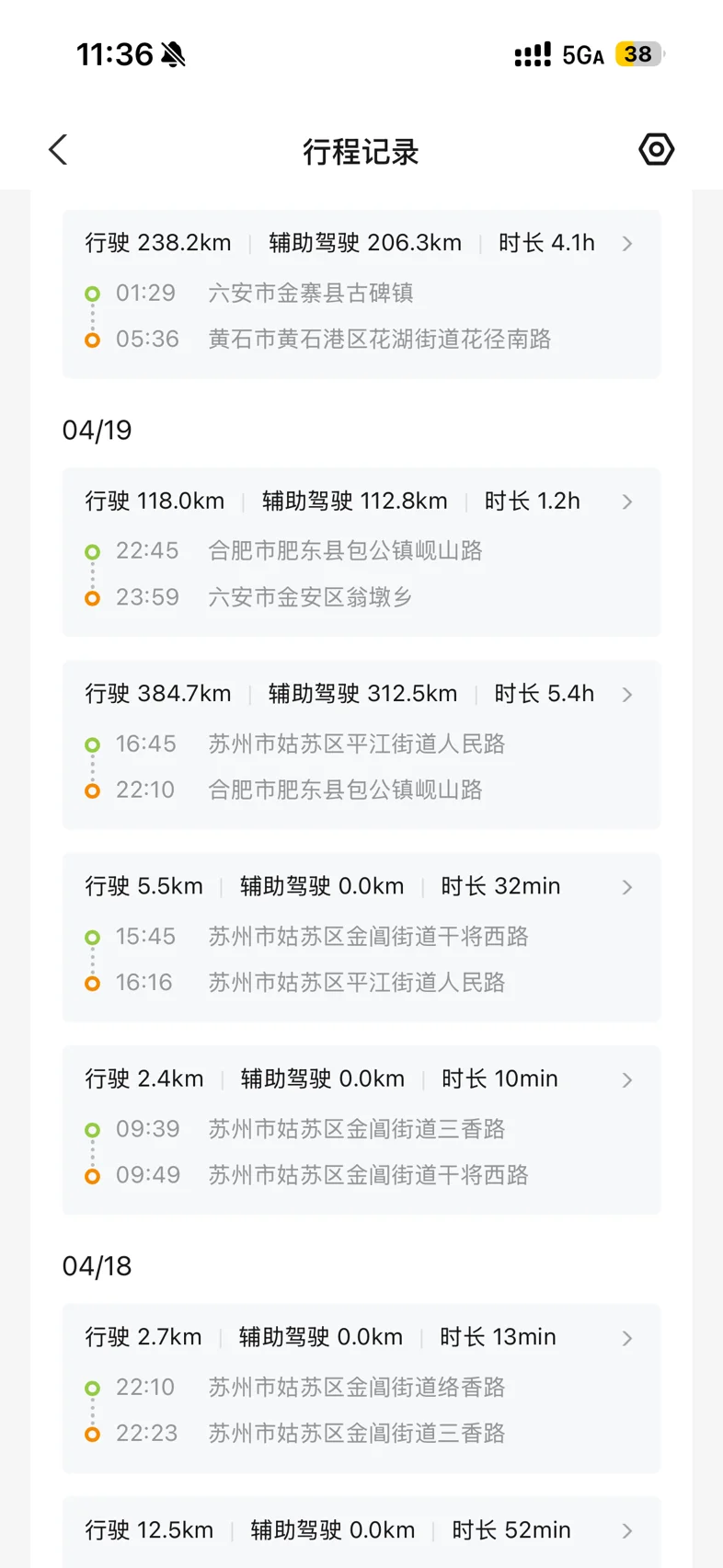
Task: Tap orange end dot at 23:59
Action: click(x=92, y=598)
